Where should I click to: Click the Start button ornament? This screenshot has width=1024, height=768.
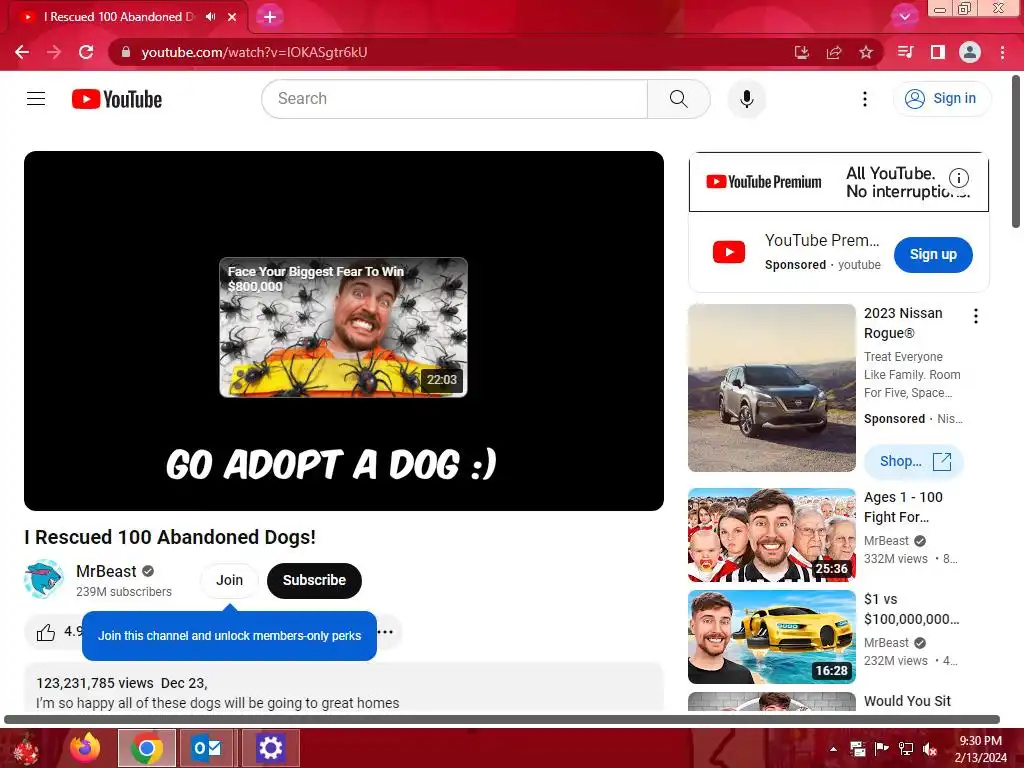26,748
